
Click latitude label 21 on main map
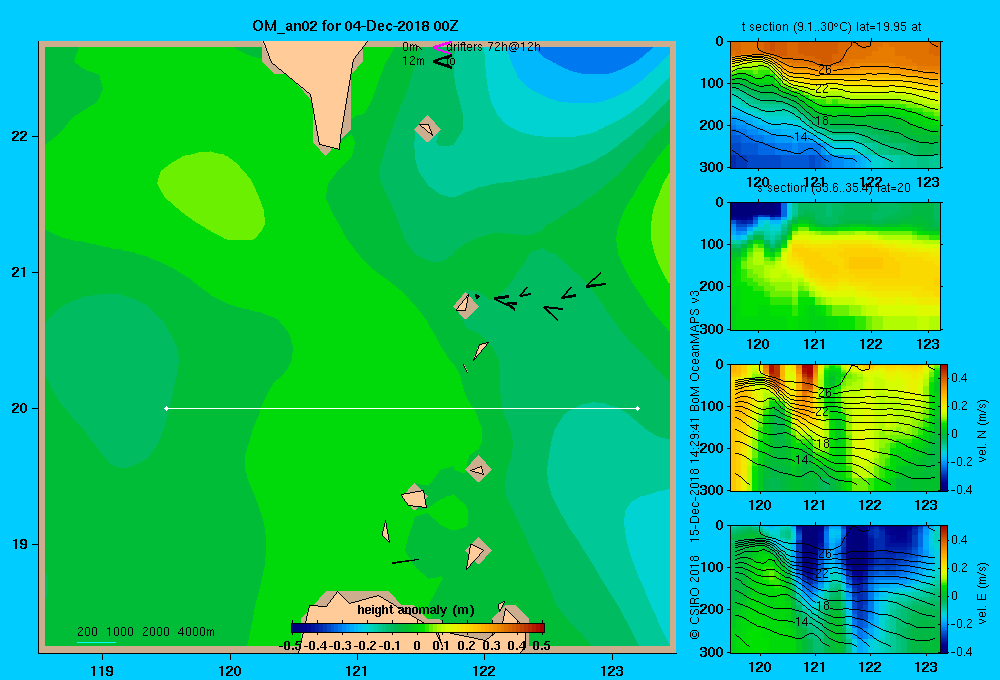pyautogui.click(x=19, y=272)
